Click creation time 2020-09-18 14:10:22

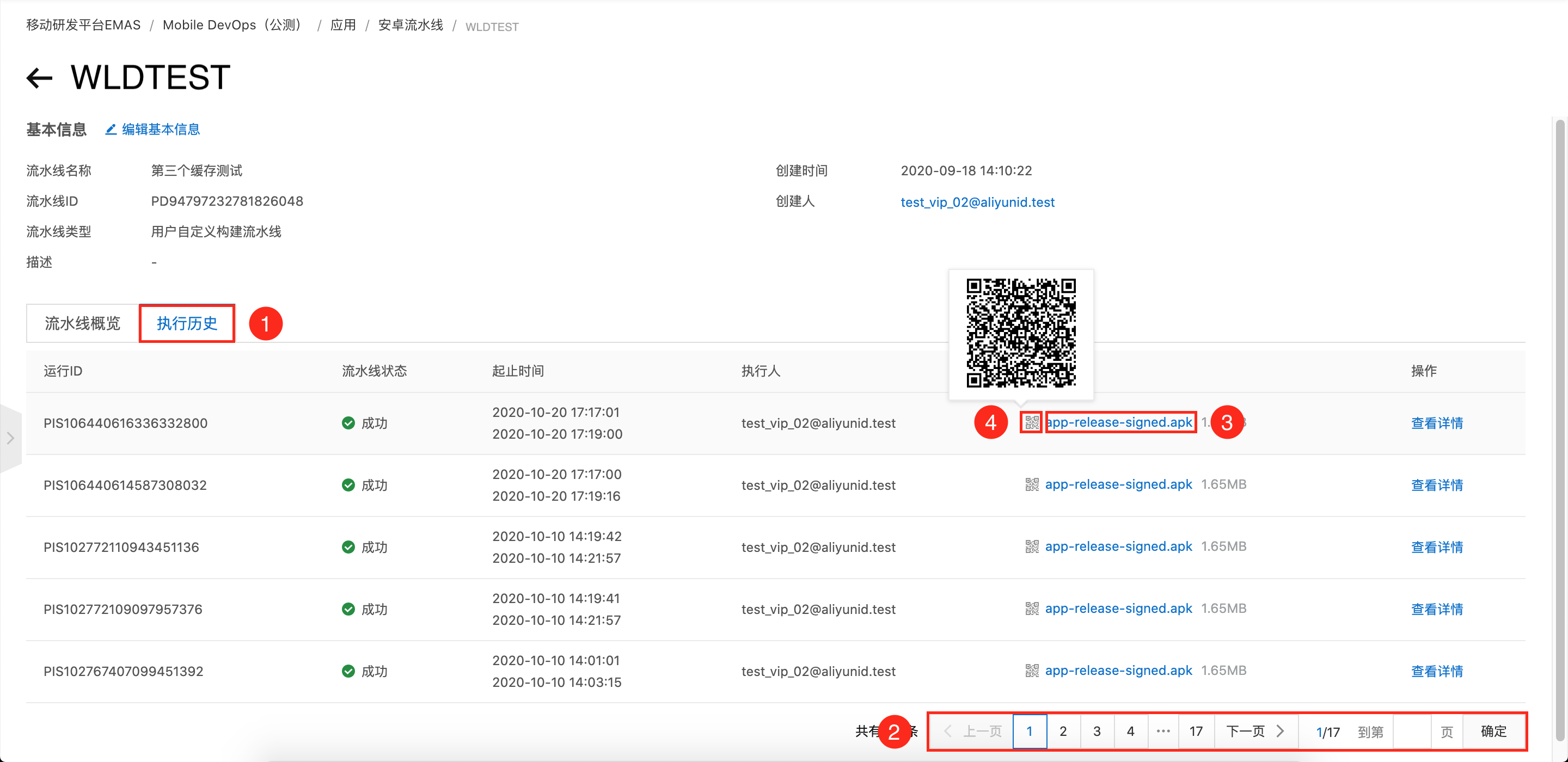click(966, 170)
